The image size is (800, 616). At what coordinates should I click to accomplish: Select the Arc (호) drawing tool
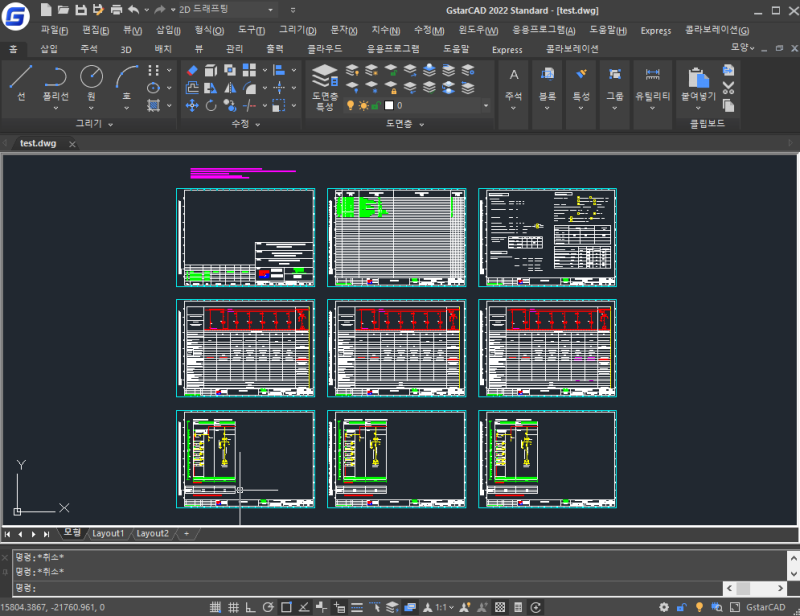pyautogui.click(x=127, y=82)
